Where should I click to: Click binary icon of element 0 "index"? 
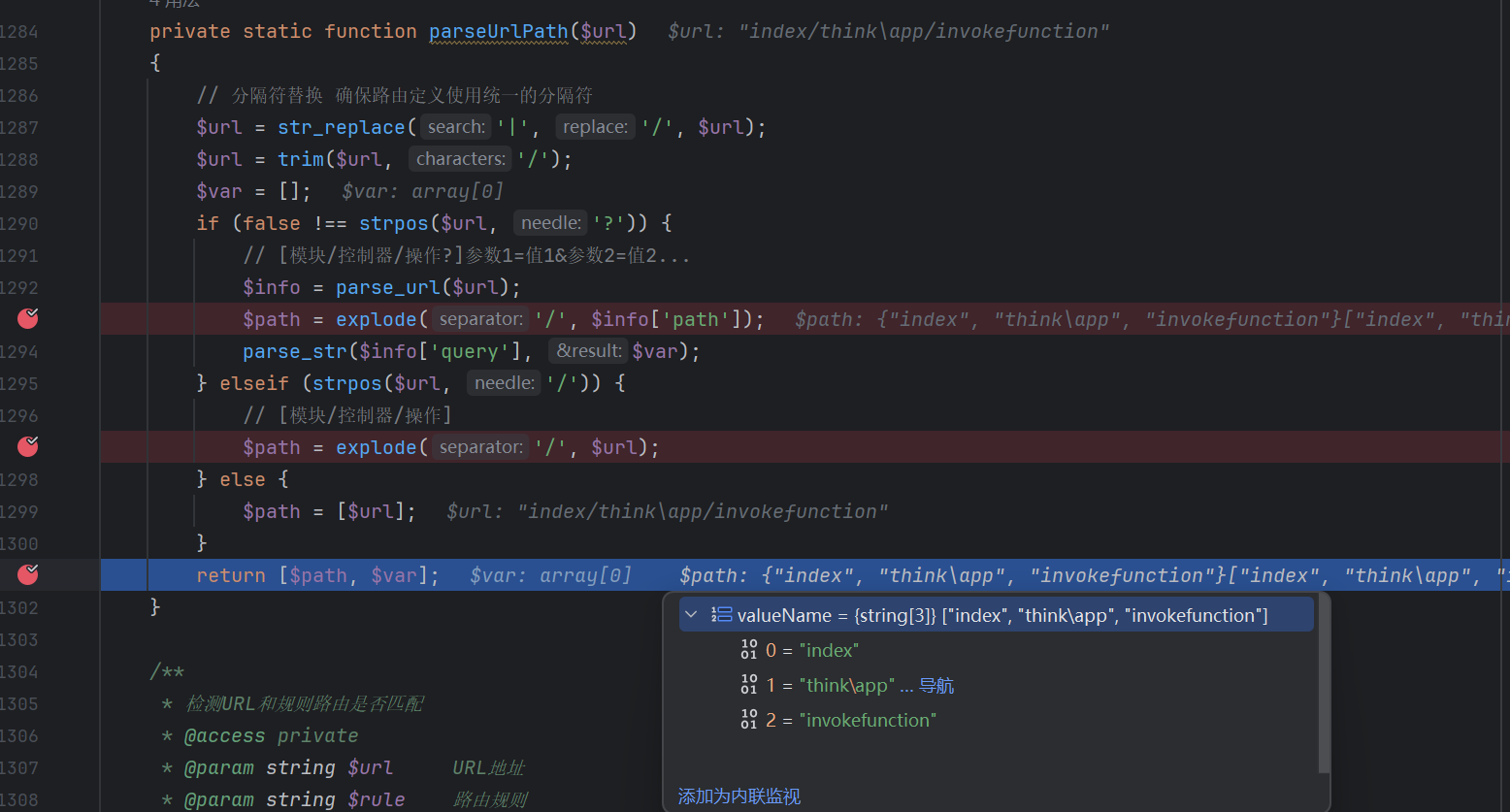point(748,650)
